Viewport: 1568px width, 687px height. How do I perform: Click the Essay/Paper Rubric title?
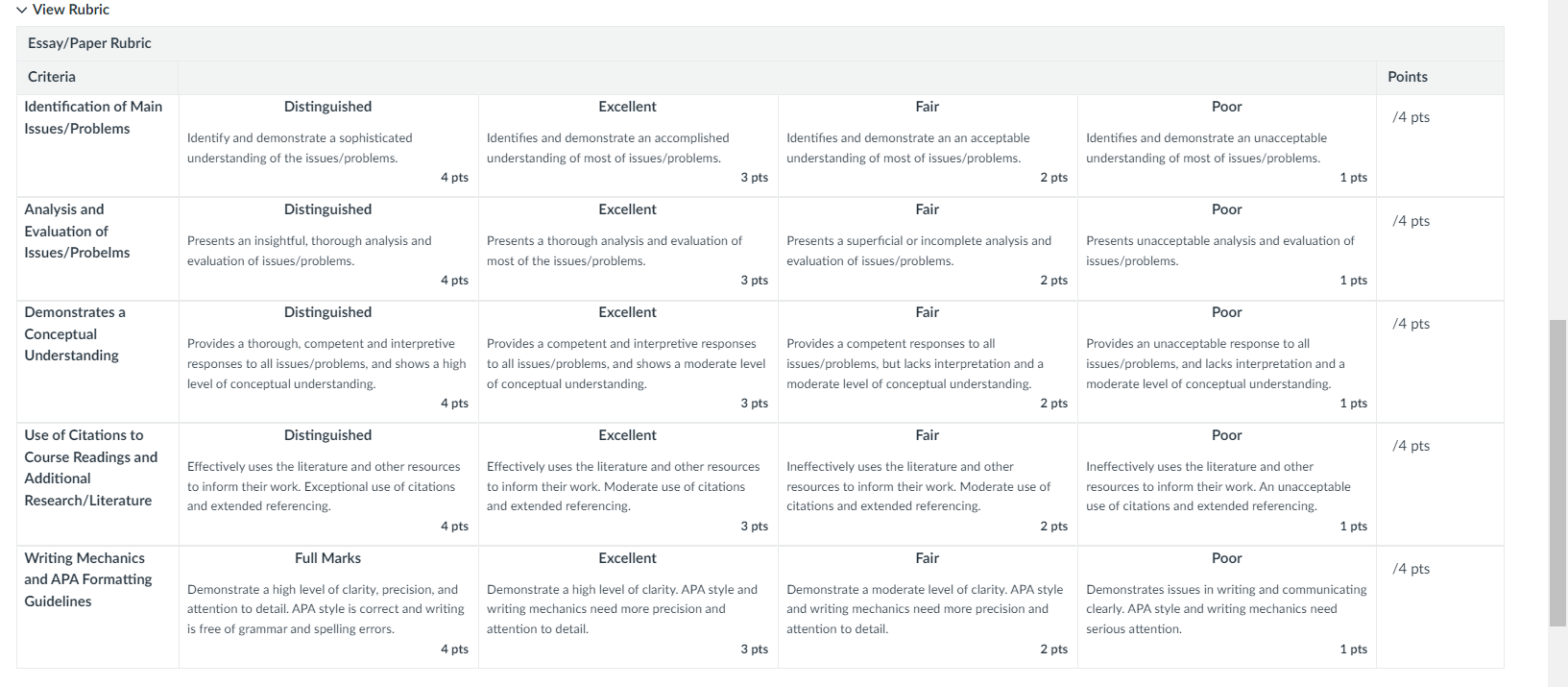pos(89,43)
